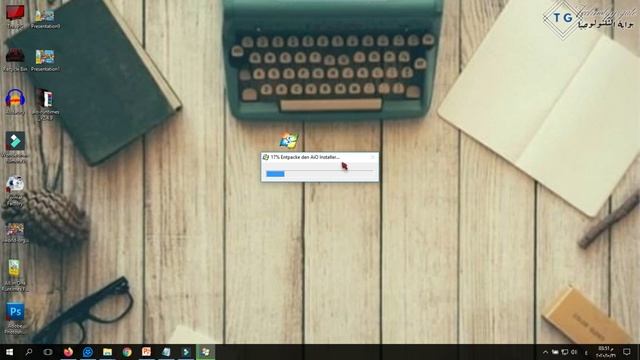640x360 pixels.
Task: Open the network tray icon
Action: pos(565,352)
